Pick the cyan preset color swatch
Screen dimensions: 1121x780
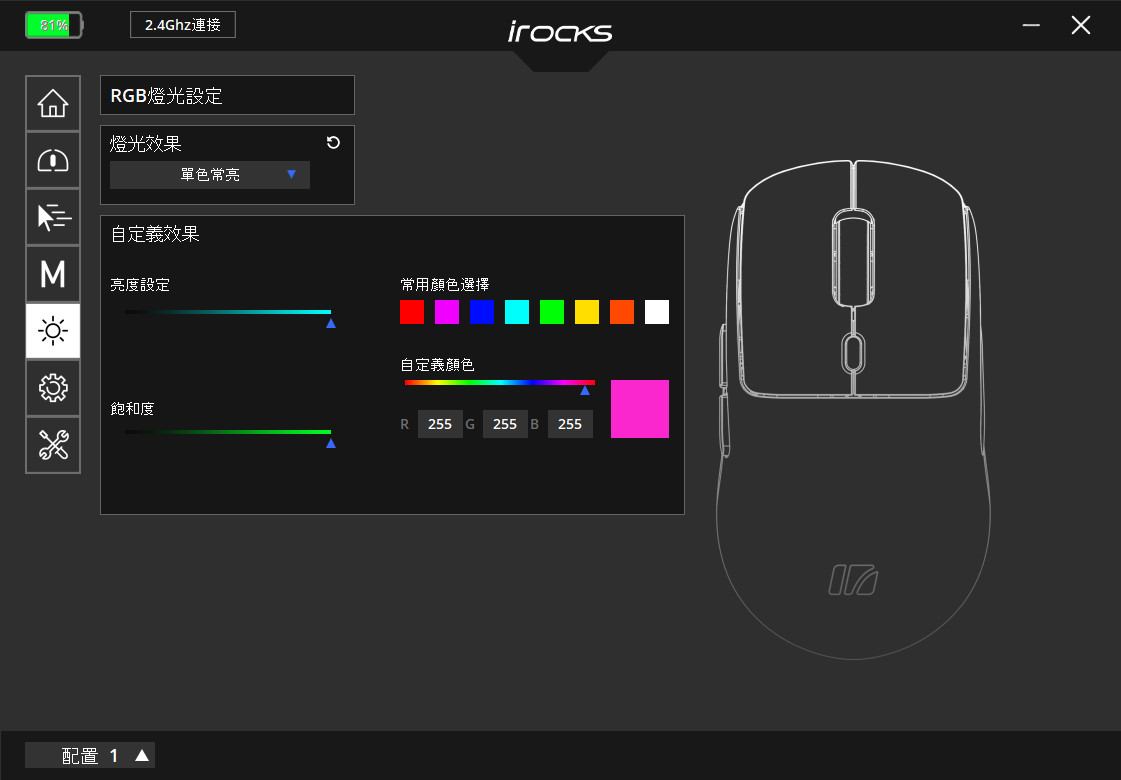coord(517,312)
